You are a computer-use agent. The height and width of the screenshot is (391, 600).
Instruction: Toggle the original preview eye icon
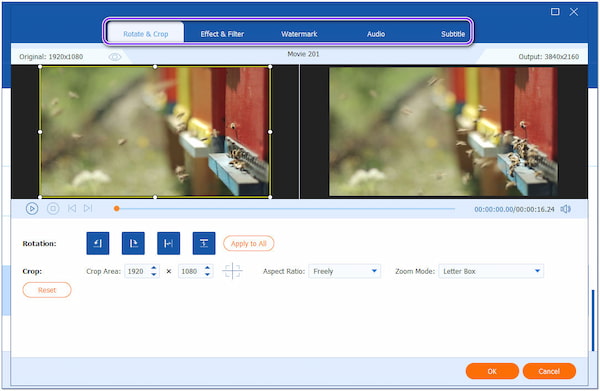coord(114,57)
